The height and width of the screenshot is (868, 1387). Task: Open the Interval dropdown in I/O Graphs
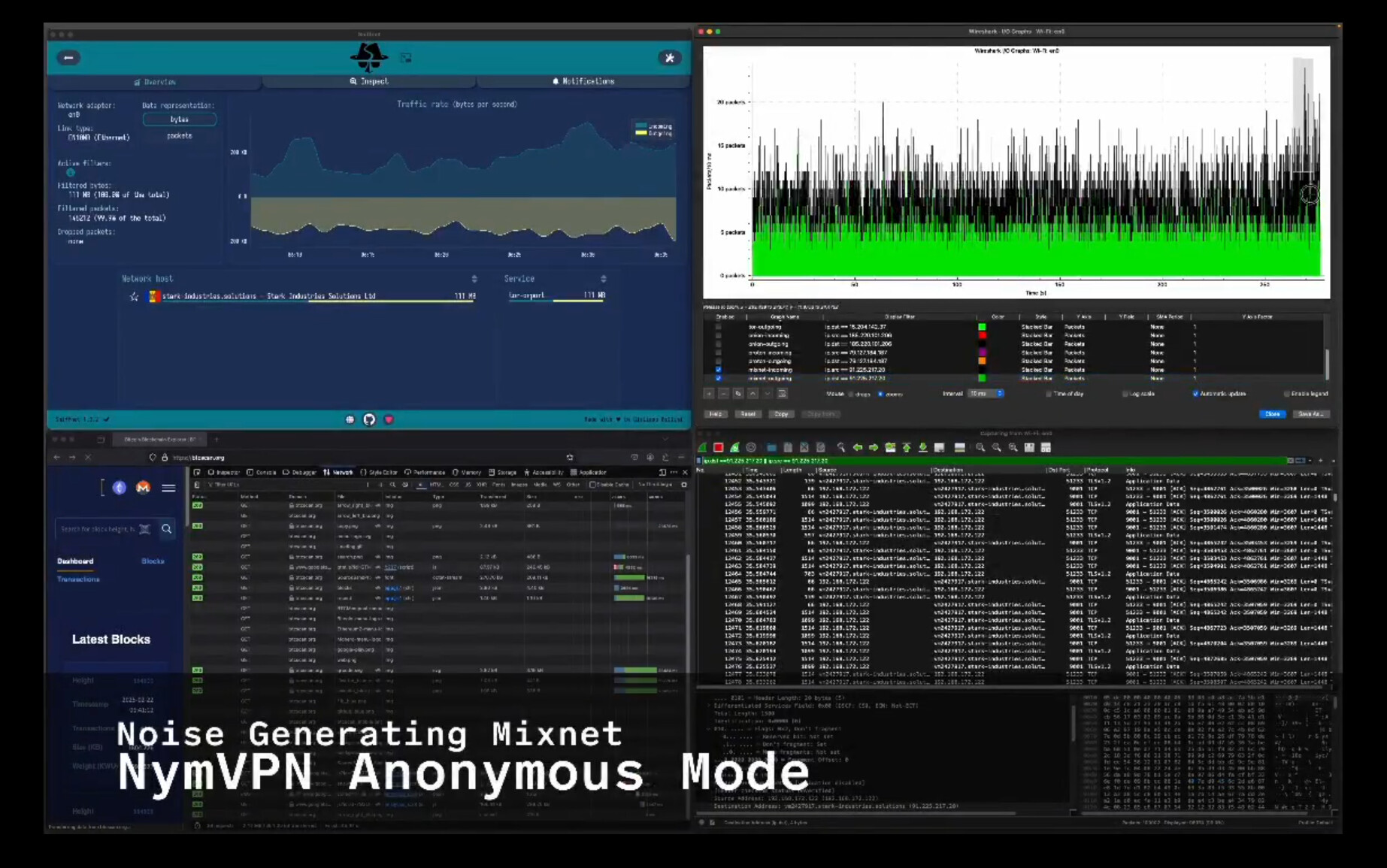click(x=986, y=394)
